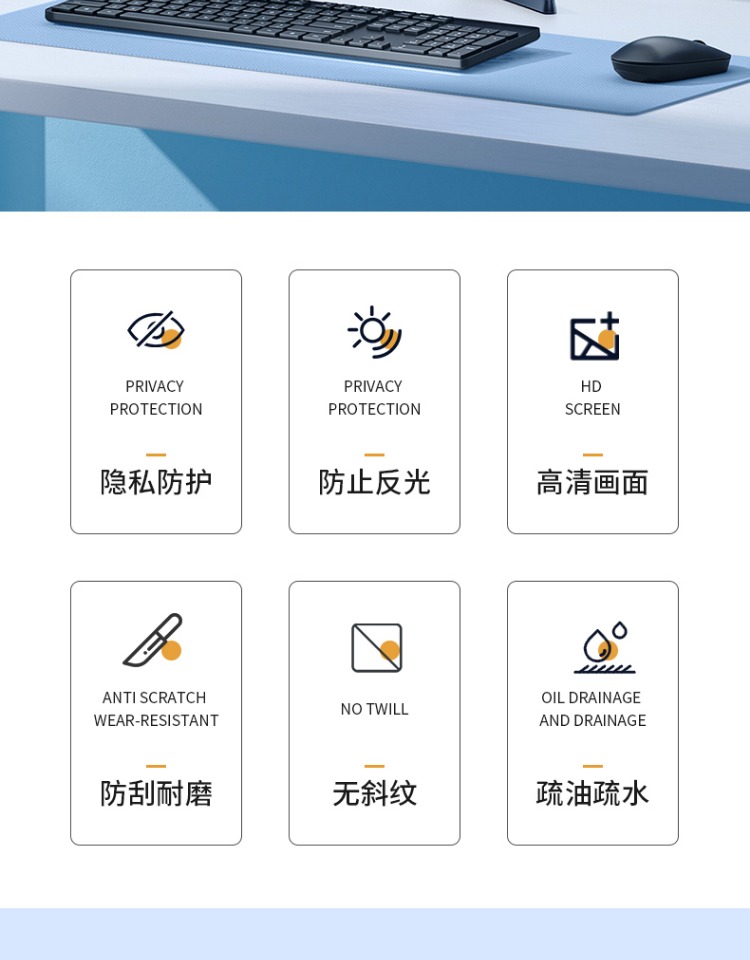
Task: Select the 高清画面 heading text
Action: [x=592, y=482]
